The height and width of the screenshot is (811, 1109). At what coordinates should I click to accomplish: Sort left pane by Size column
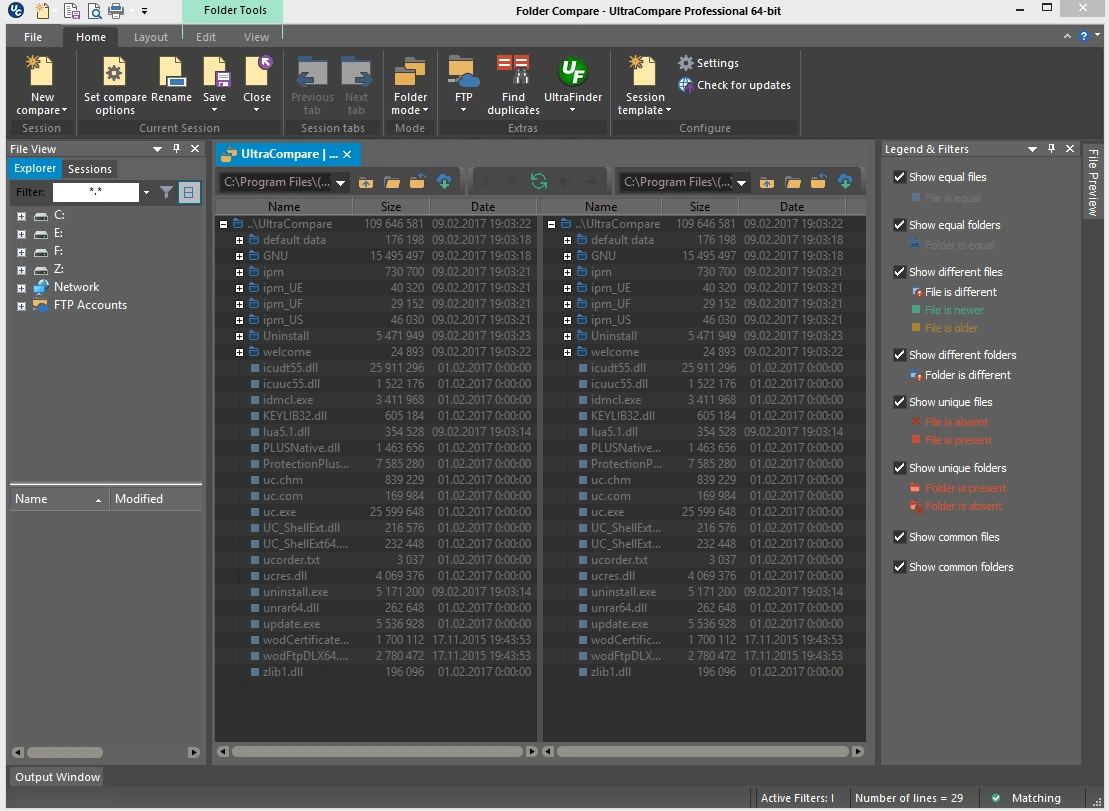(390, 206)
